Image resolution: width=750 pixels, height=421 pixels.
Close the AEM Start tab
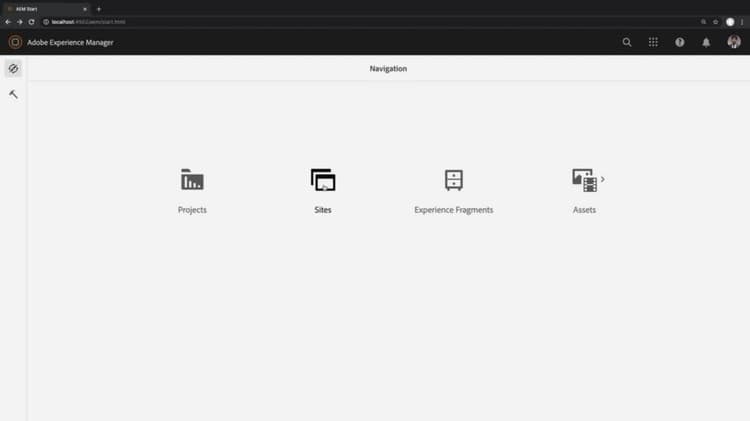pyautogui.click(x=85, y=9)
